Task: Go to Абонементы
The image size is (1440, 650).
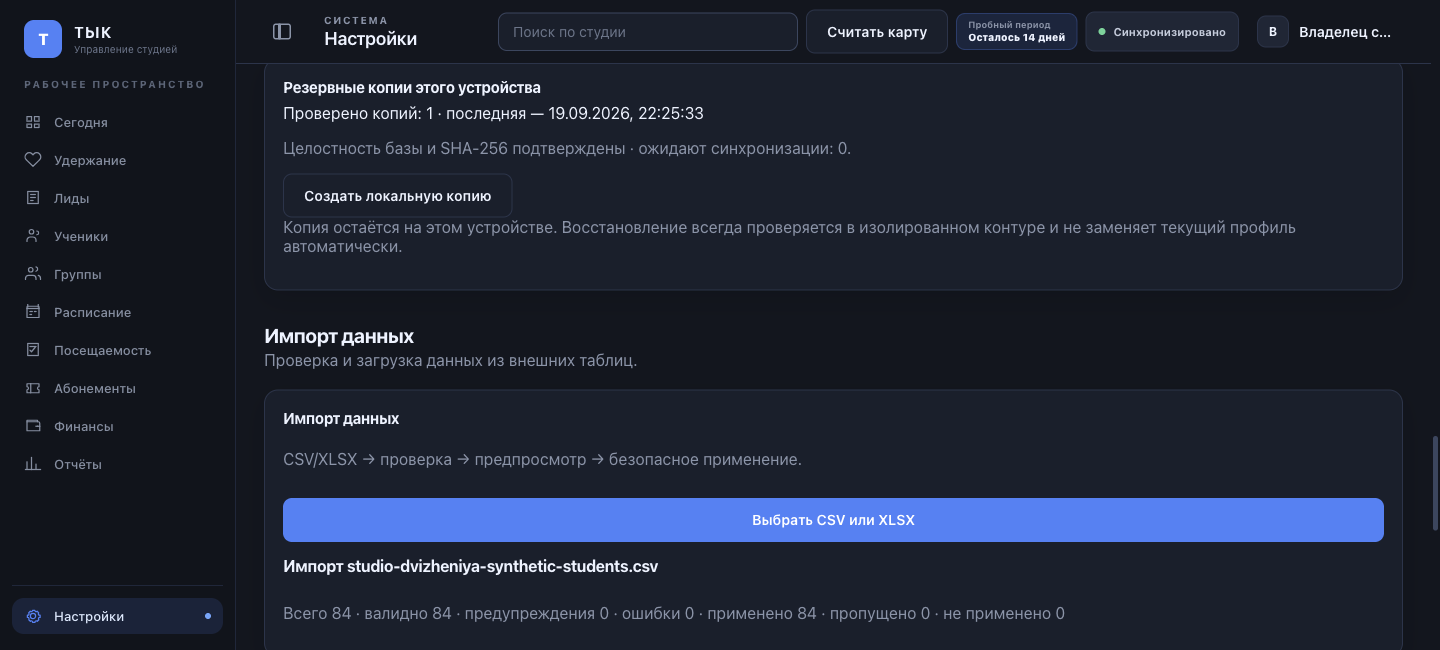Action: 117,388
